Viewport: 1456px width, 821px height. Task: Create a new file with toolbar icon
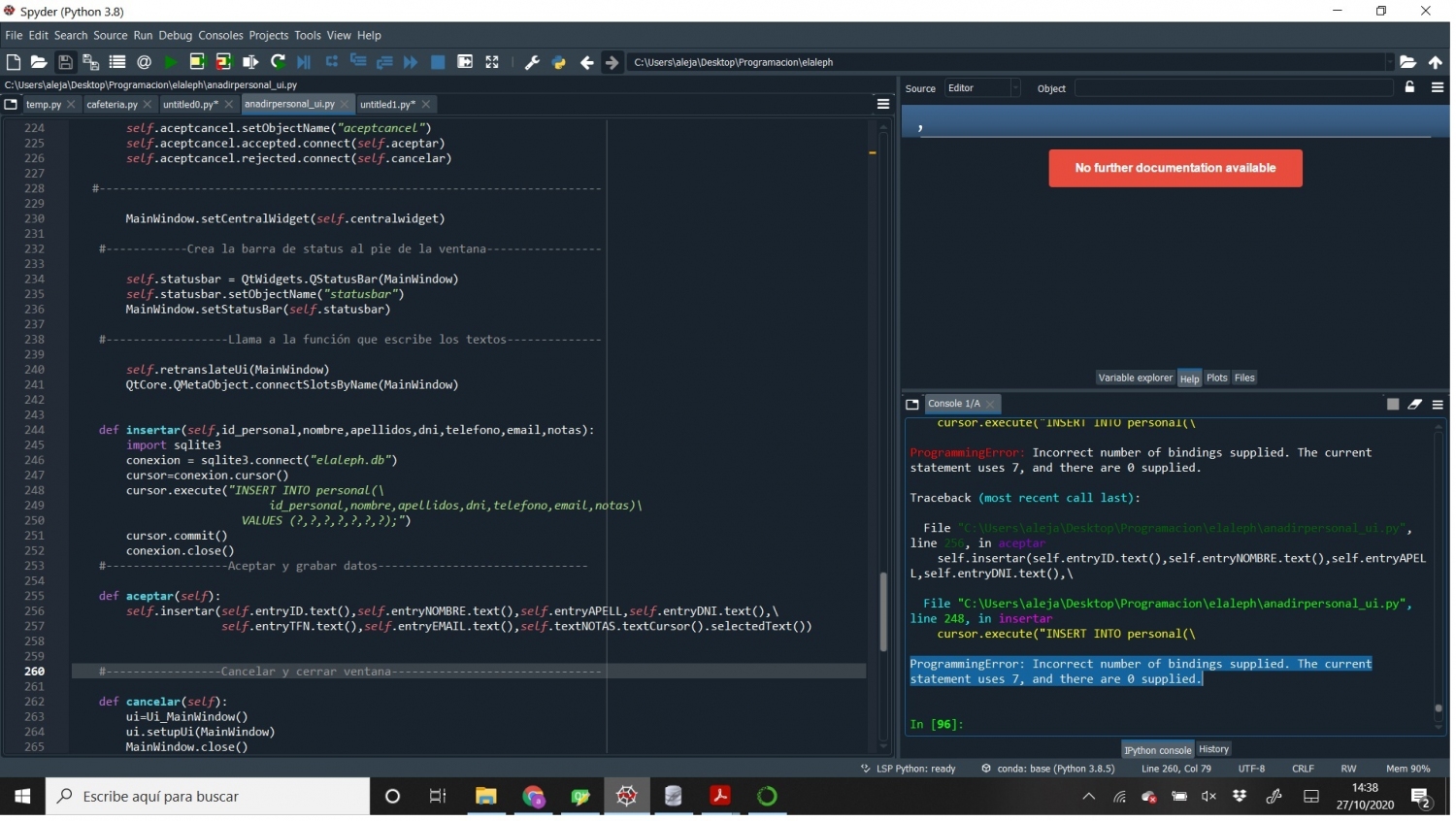coord(14,62)
